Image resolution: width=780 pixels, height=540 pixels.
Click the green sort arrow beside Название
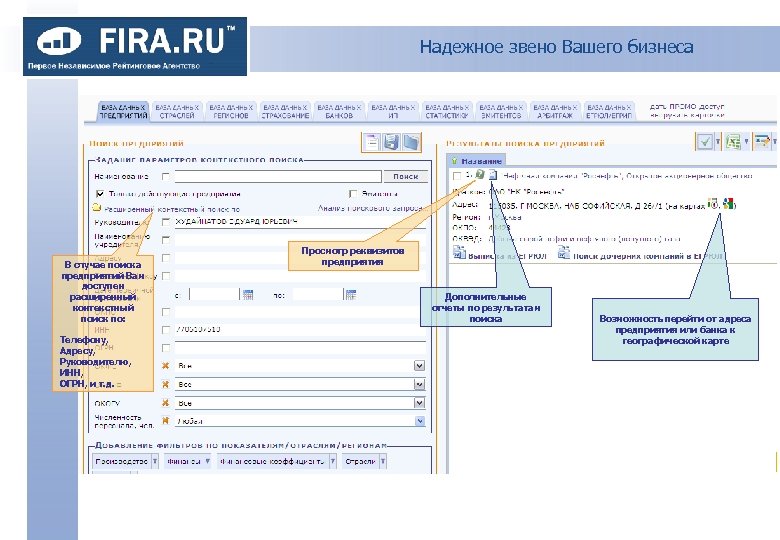tap(454, 161)
